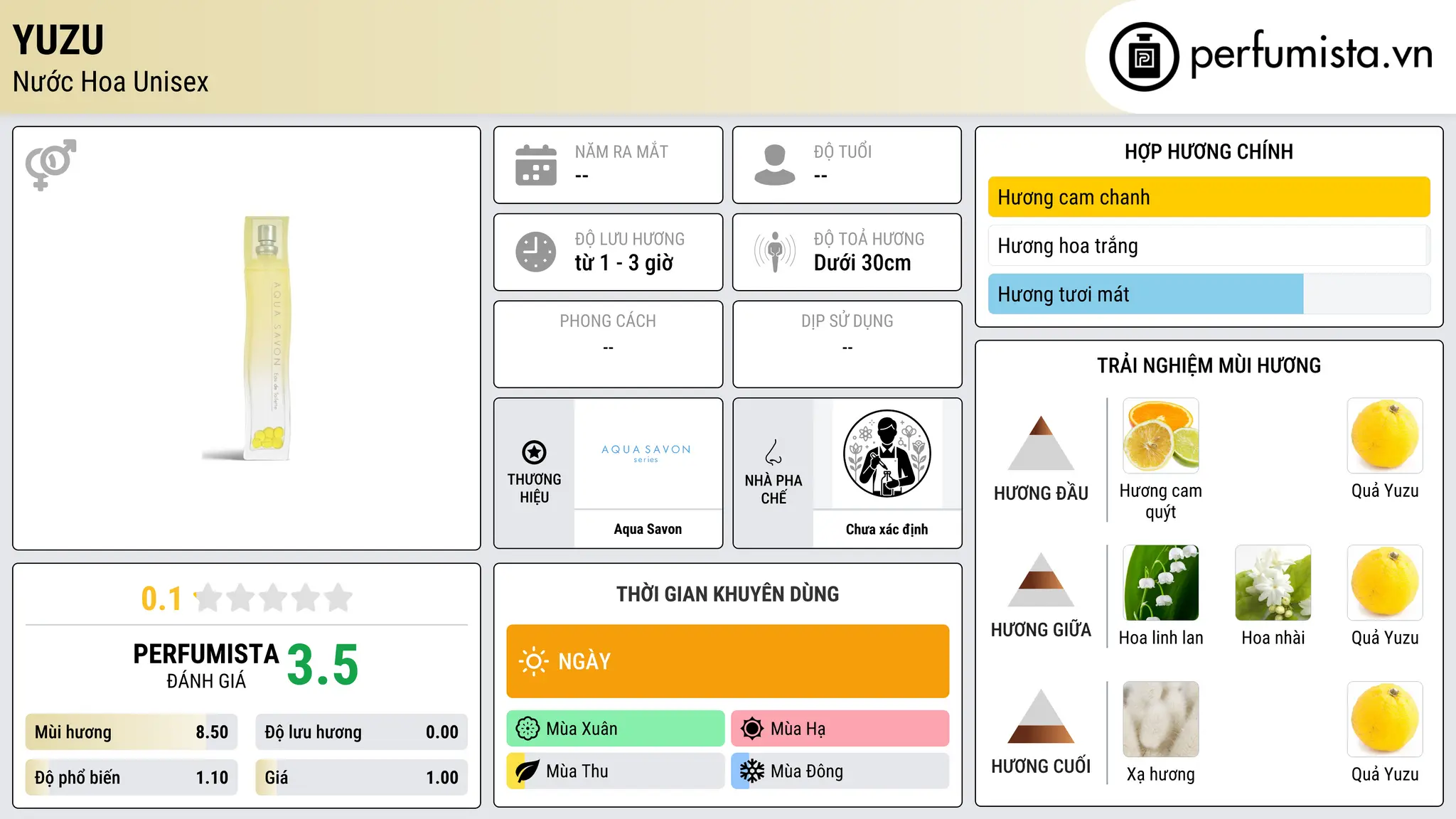Click the 'từ 1 - 3 giờ' longevity value
This screenshot has width=1456, height=819.
[623, 263]
